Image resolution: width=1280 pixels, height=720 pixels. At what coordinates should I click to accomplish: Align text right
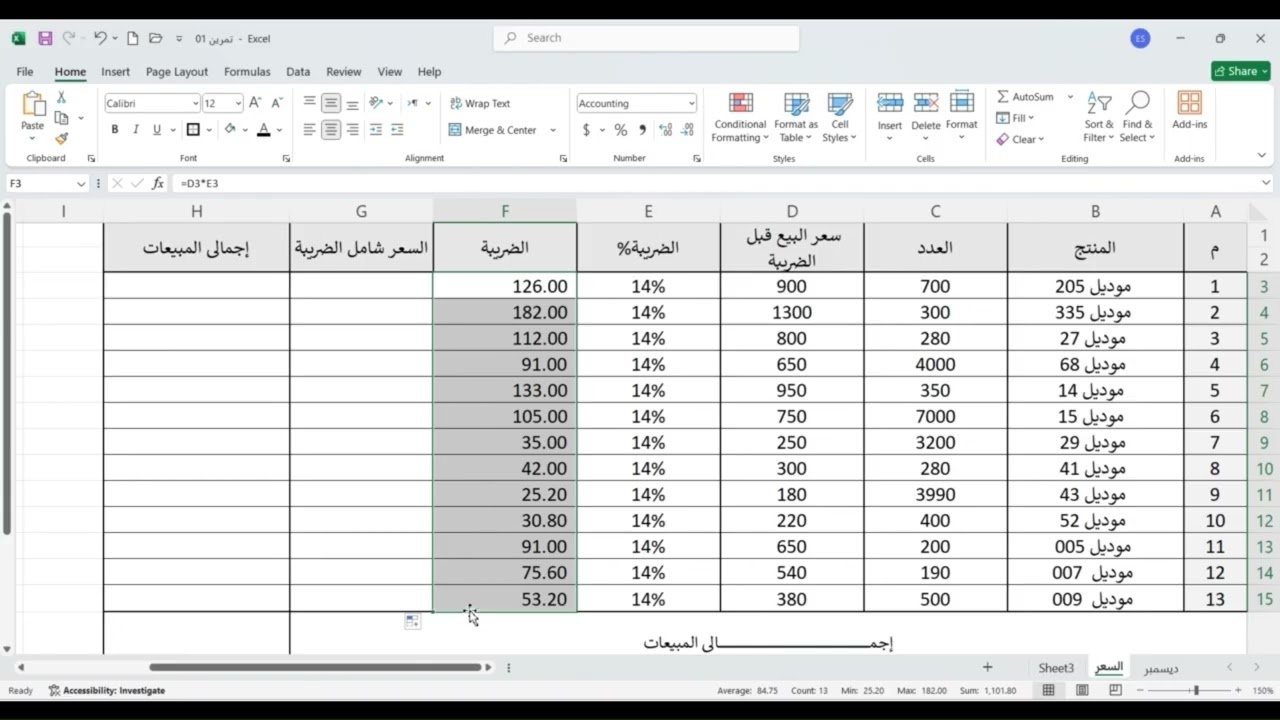(x=352, y=130)
